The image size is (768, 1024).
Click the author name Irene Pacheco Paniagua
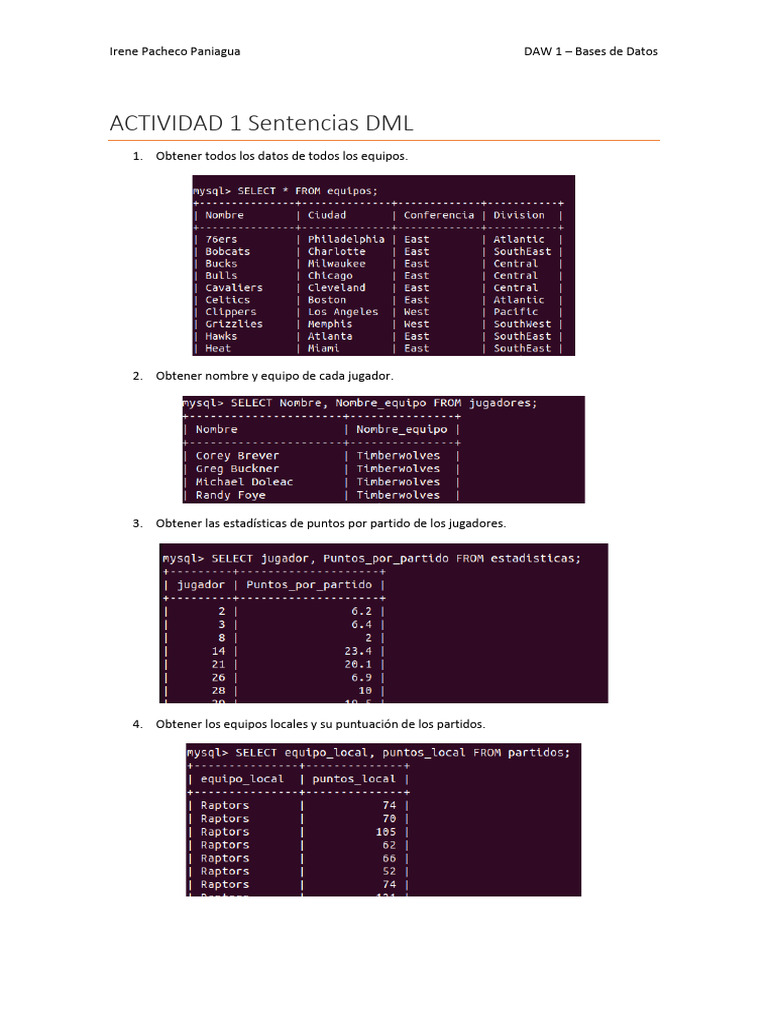click(174, 51)
